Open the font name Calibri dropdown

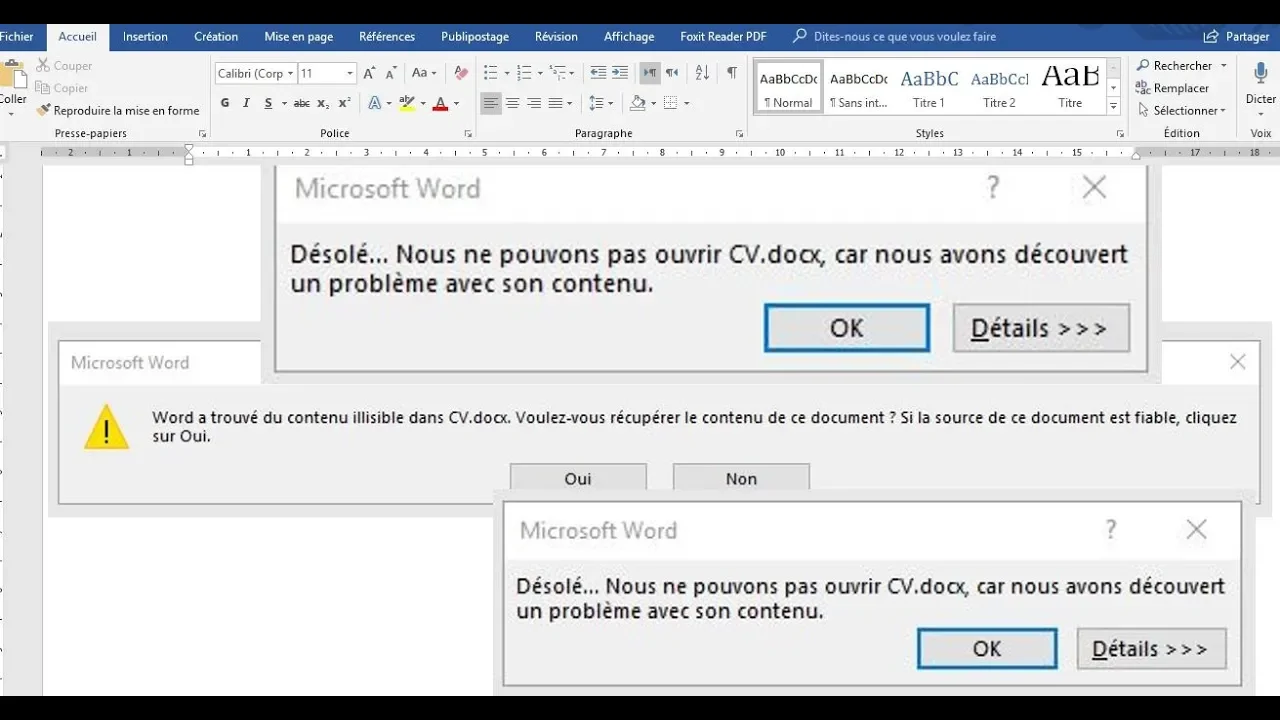click(290, 73)
